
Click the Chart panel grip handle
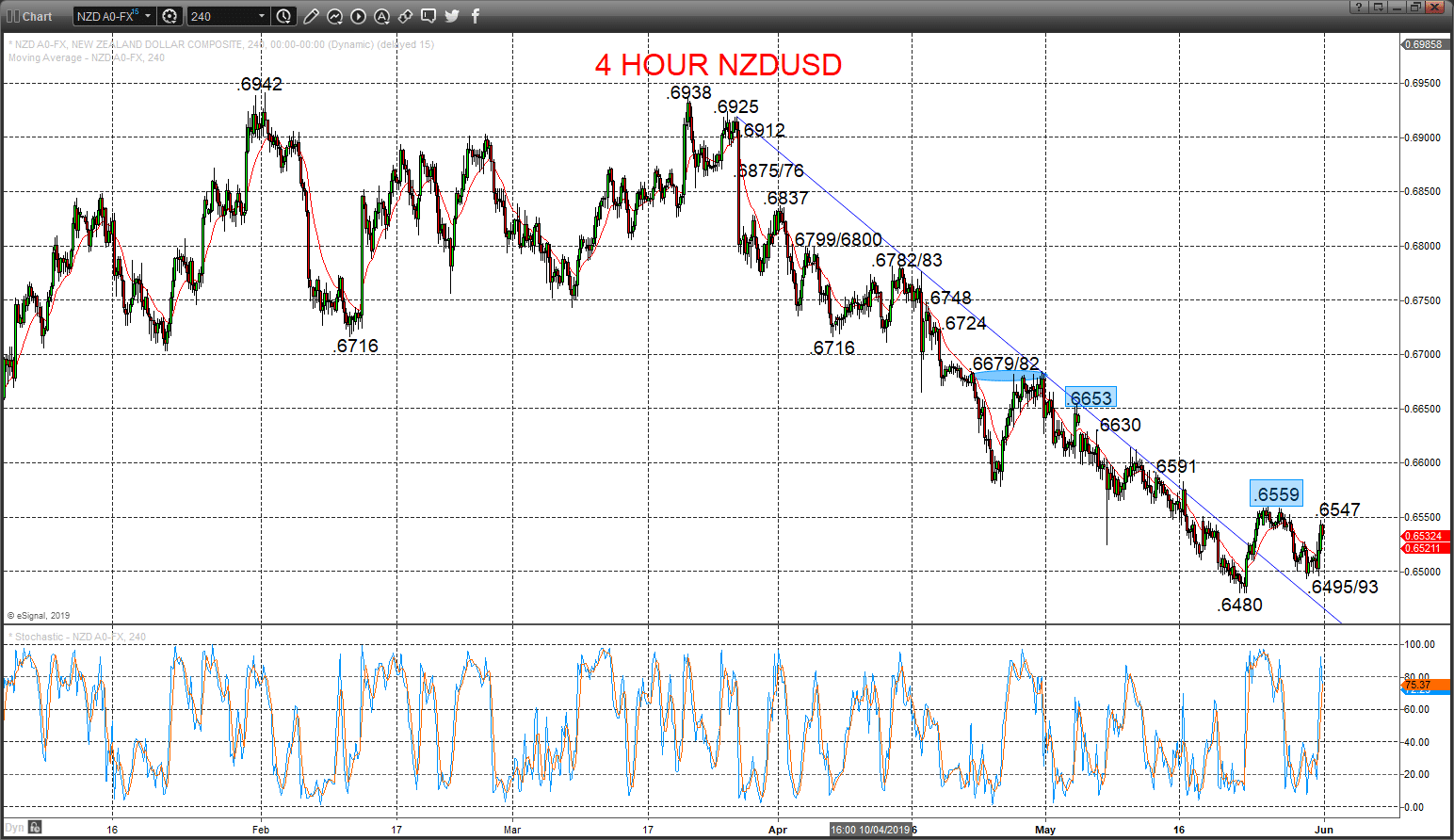point(12,16)
